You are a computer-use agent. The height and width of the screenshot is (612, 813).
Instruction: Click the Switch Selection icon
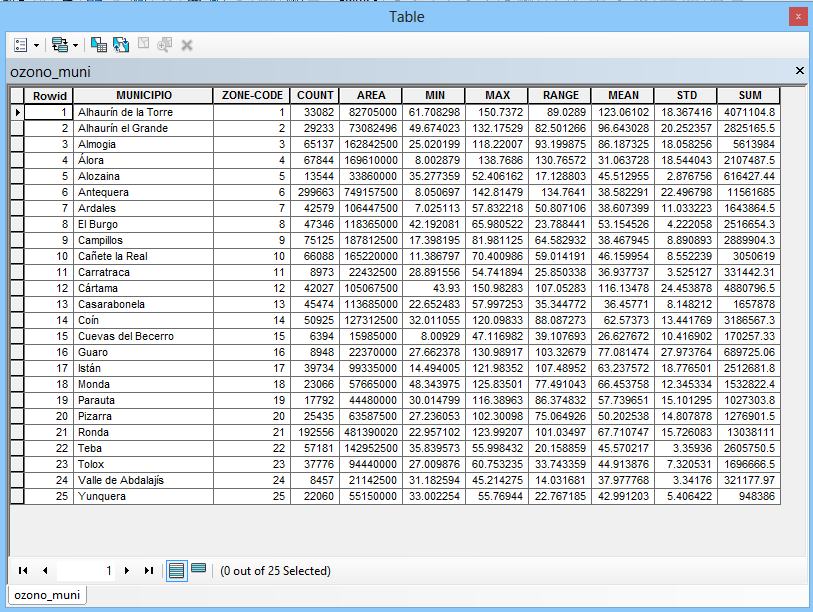click(x=120, y=45)
